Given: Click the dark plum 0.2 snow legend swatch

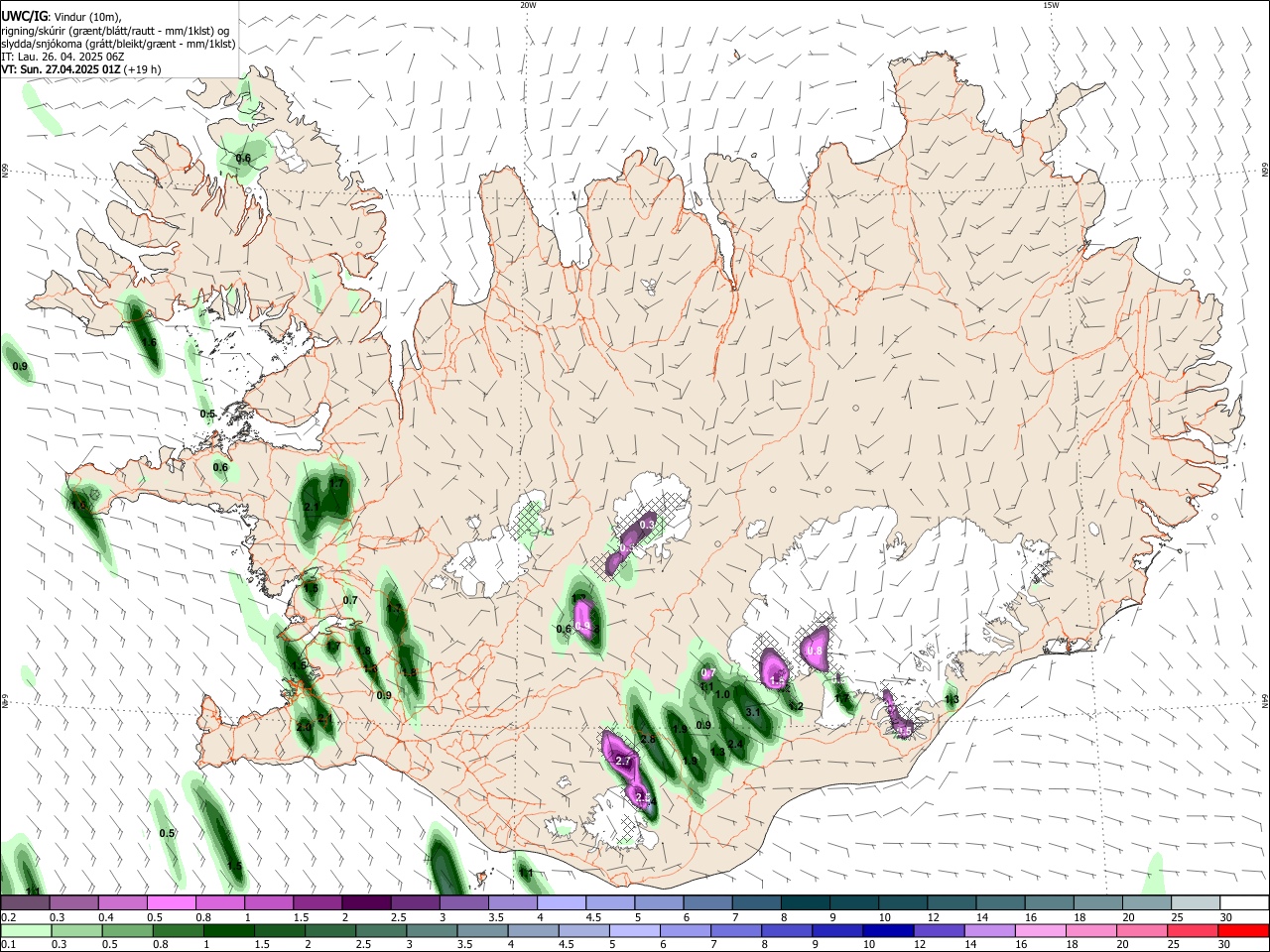Looking at the screenshot, I should click(26, 902).
